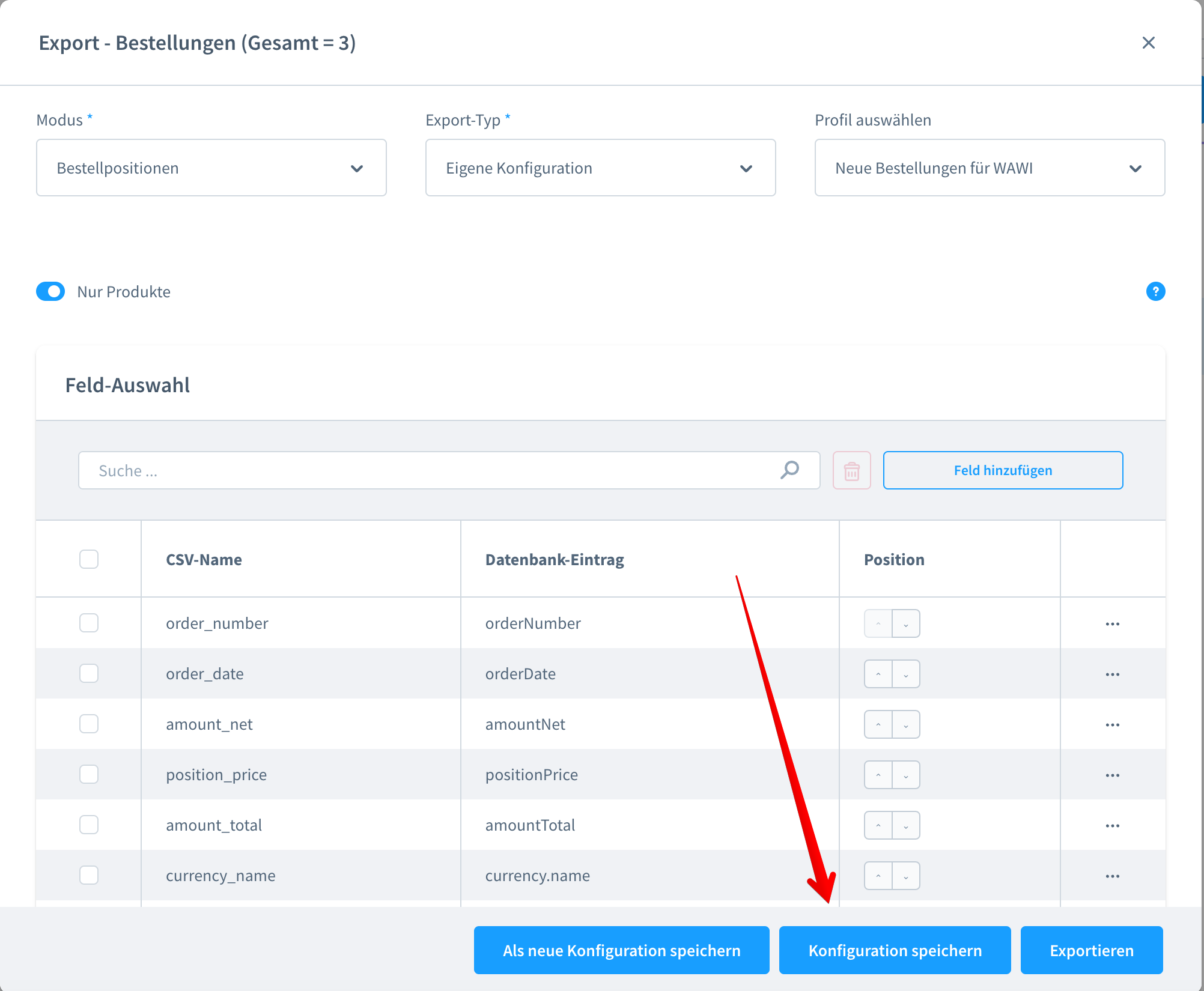Open three-dot menu for position_price row
Image resolution: width=1204 pixels, height=991 pixels.
(x=1112, y=775)
